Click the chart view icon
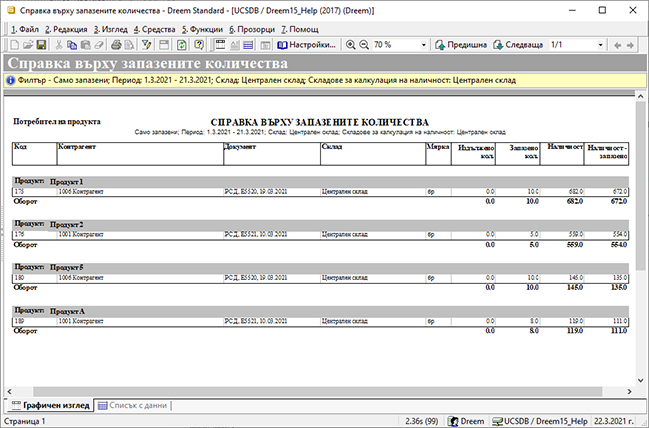The height and width of the screenshot is (428, 649). pyautogui.click(x=235, y=45)
